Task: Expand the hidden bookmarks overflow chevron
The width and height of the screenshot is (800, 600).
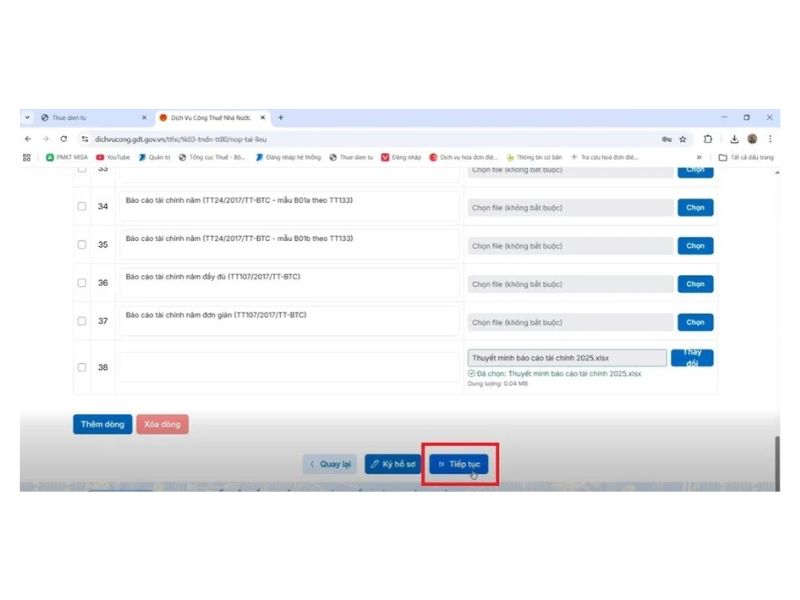Action: pos(699,157)
